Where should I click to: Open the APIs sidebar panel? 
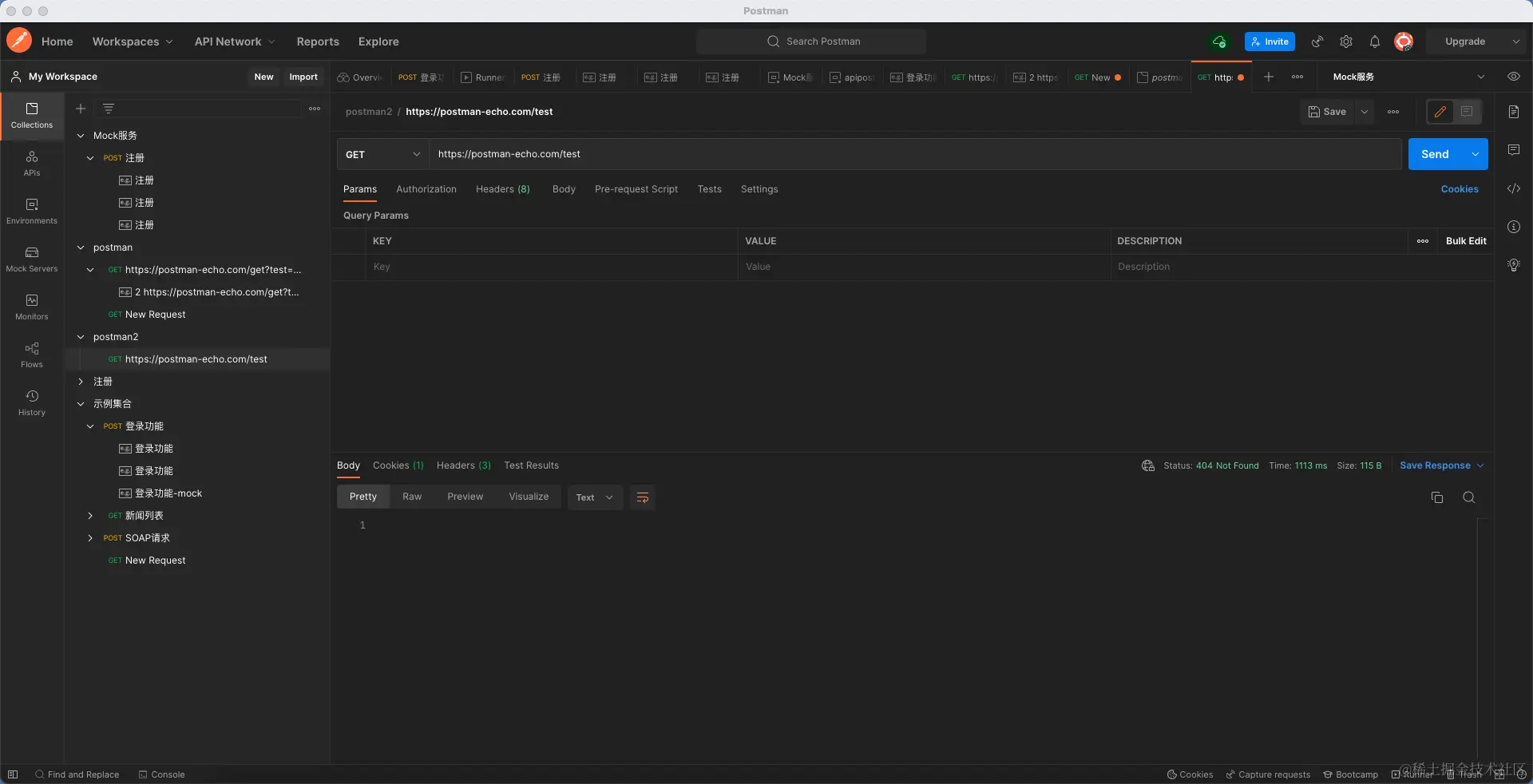pyautogui.click(x=32, y=164)
